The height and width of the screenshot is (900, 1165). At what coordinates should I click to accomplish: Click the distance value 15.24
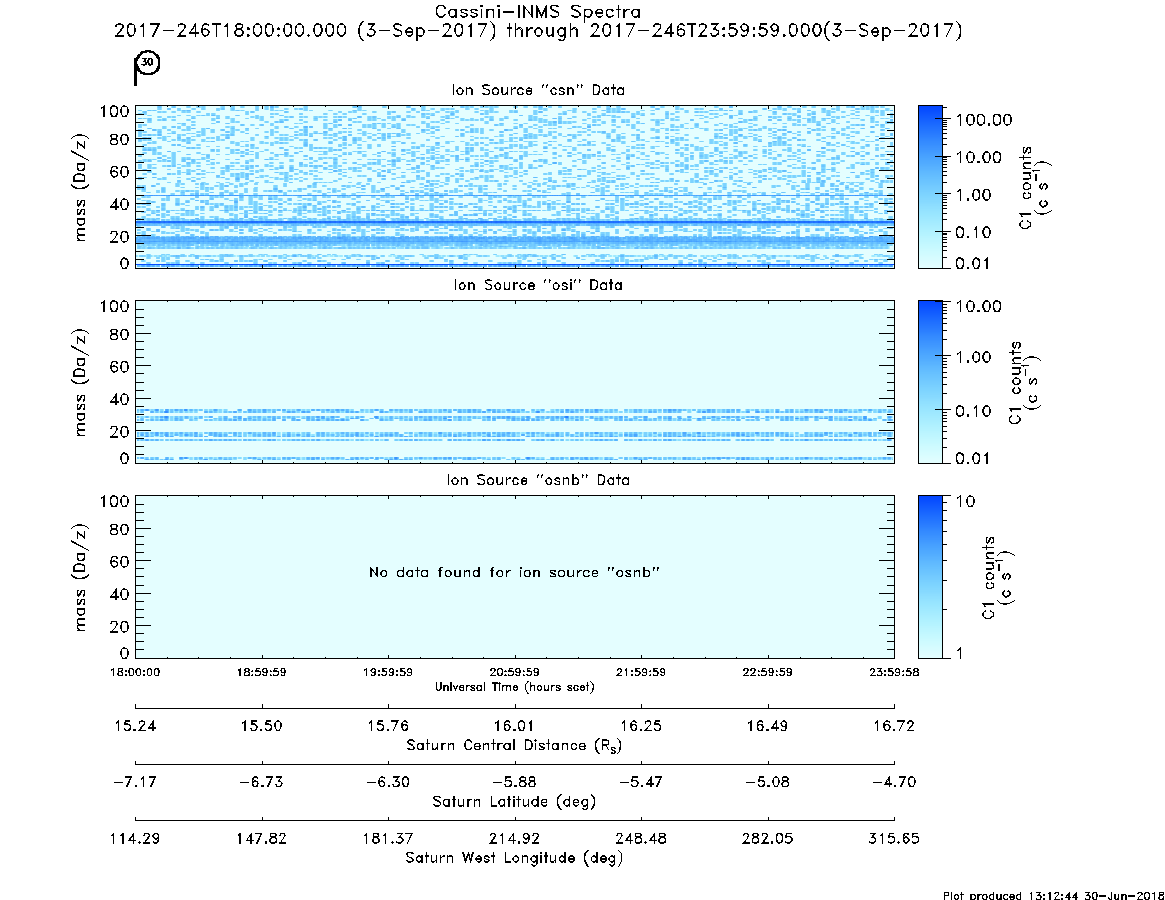tap(135, 726)
